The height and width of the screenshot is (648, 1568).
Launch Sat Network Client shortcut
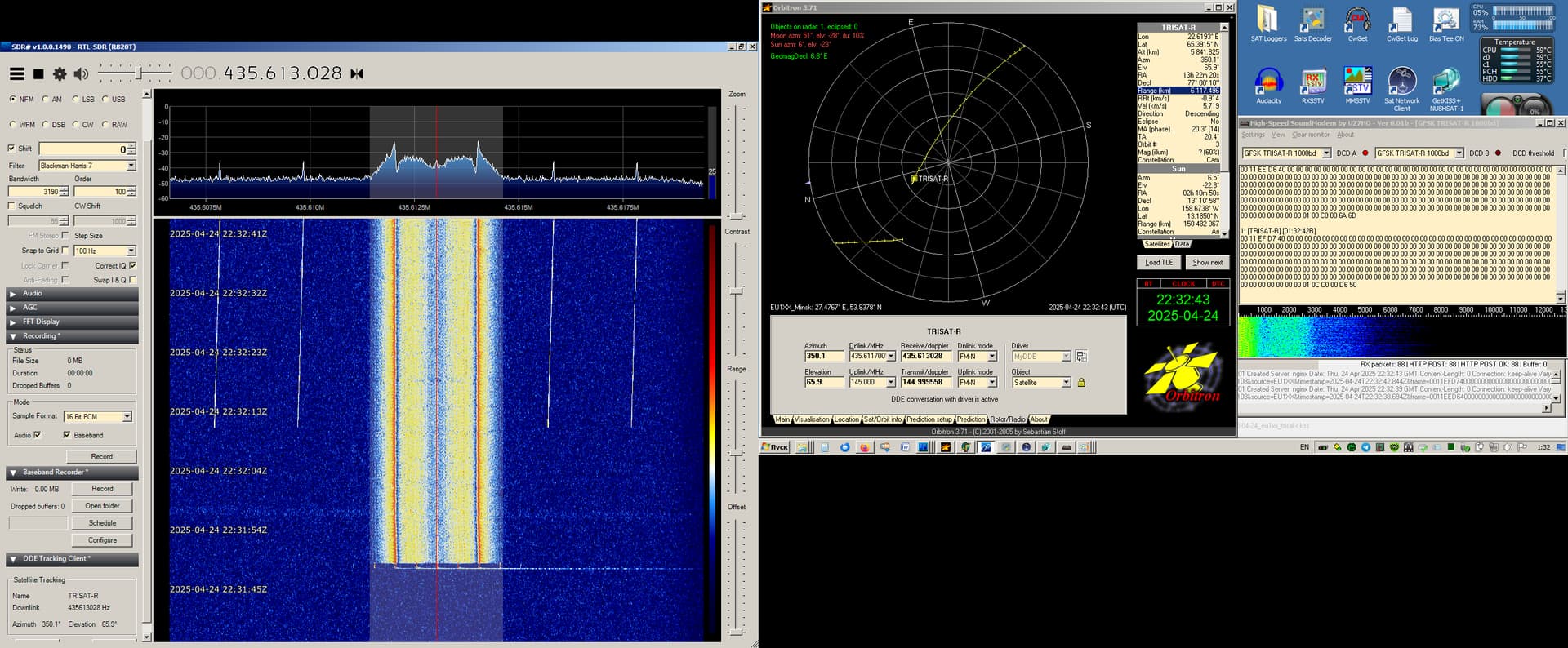coord(1401,90)
